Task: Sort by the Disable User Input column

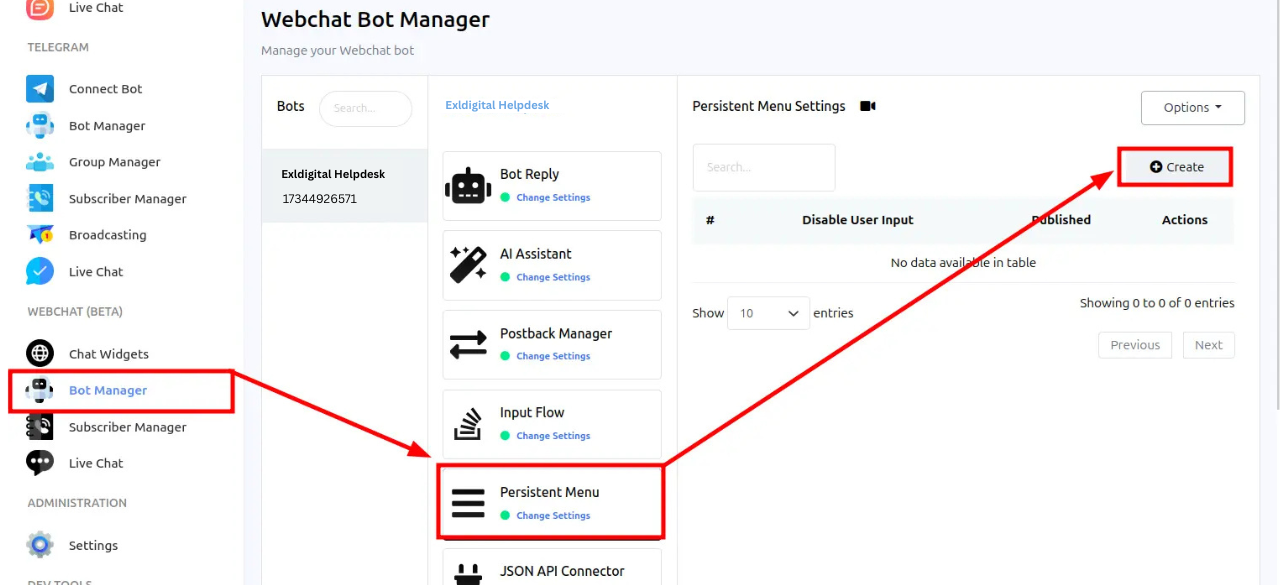Action: pos(858,220)
